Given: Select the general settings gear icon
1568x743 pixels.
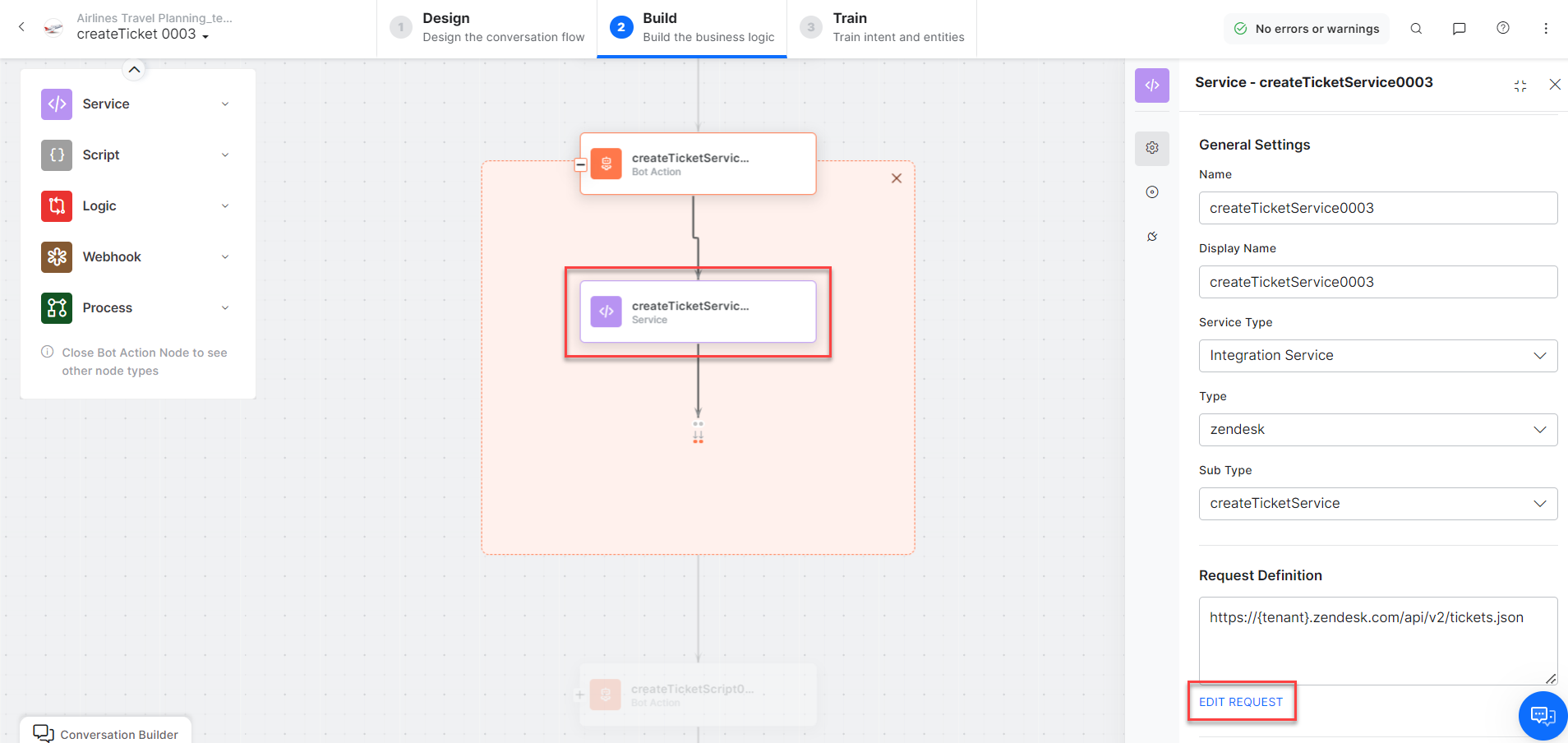Looking at the screenshot, I should pyautogui.click(x=1152, y=148).
